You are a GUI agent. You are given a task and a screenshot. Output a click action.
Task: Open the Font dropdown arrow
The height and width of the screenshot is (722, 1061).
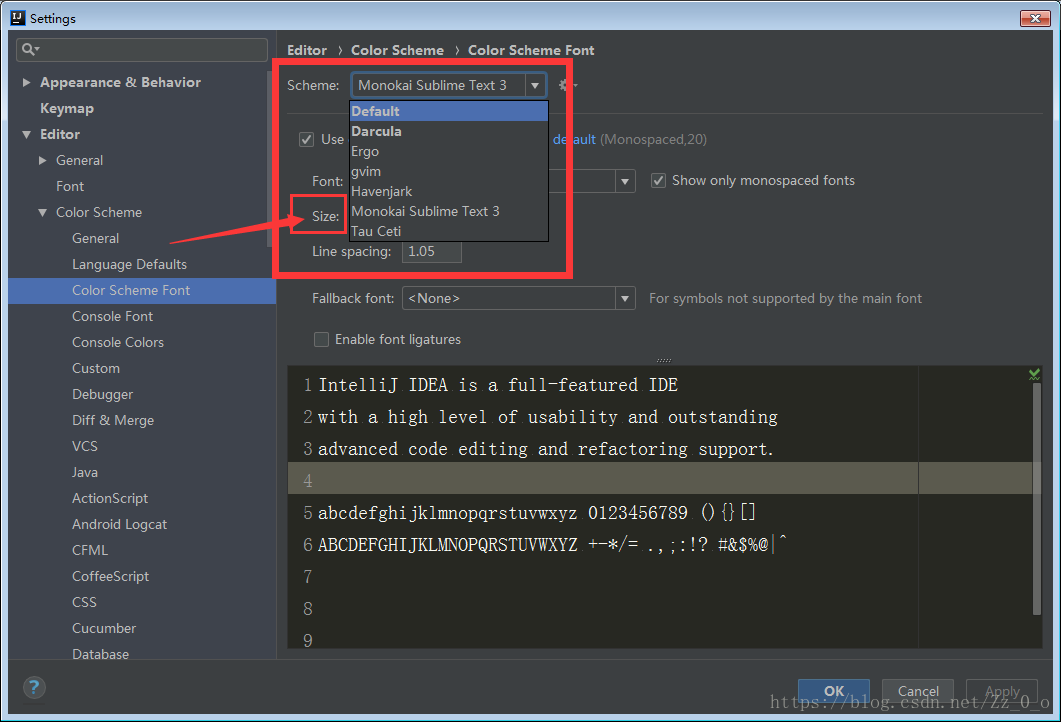tap(625, 181)
